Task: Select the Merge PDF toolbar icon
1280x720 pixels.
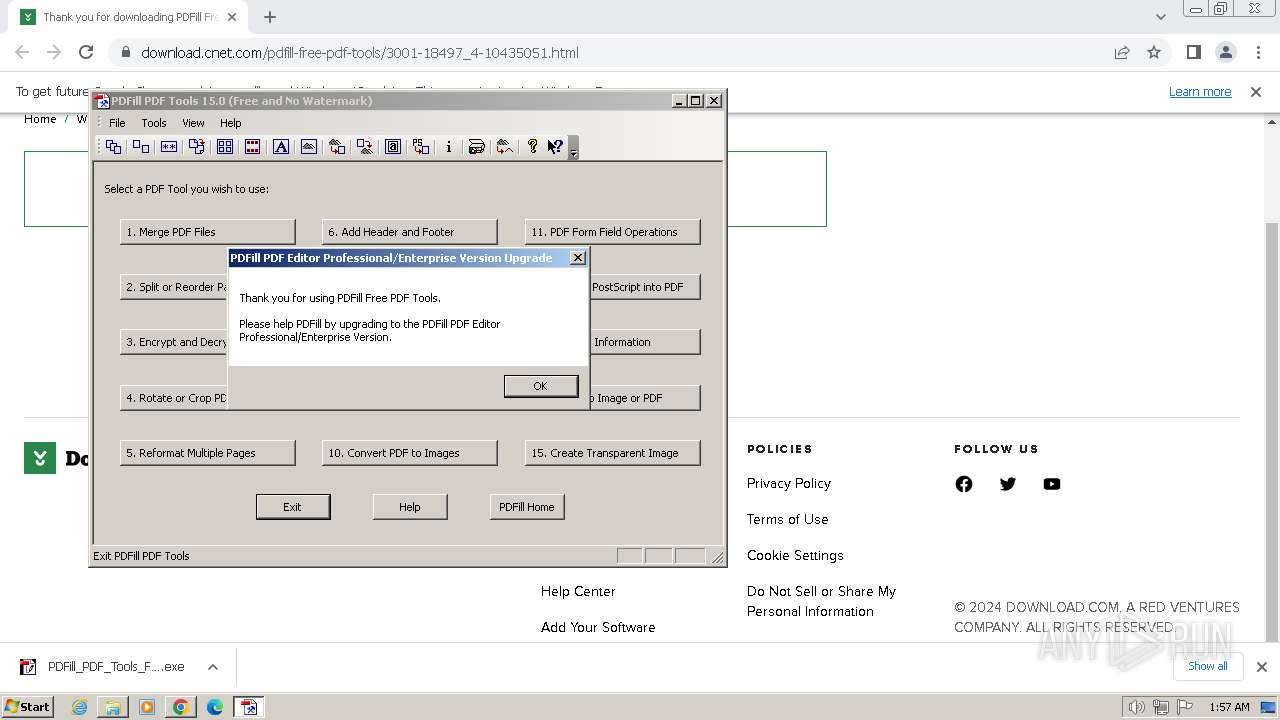Action: (113, 147)
